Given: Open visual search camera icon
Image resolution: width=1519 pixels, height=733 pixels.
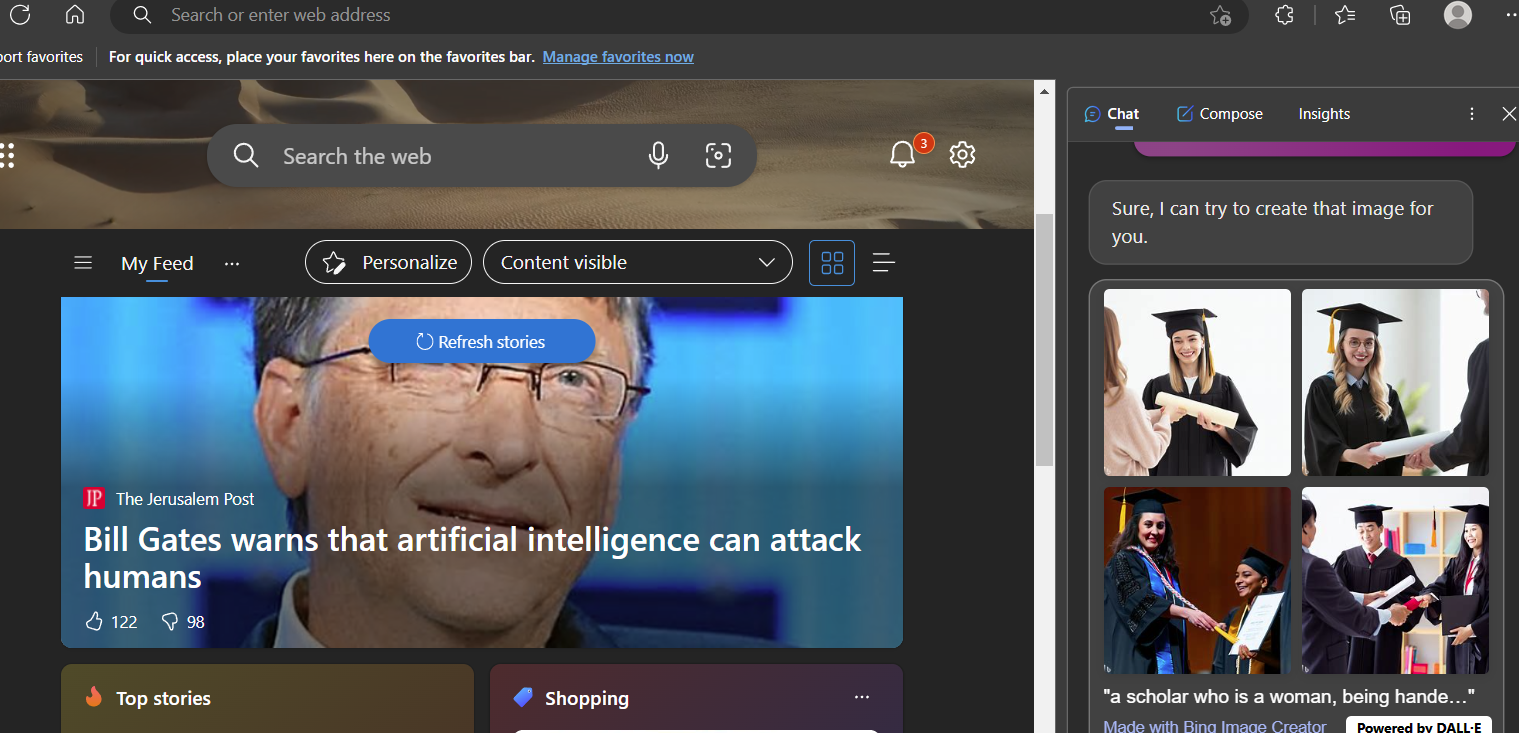Looking at the screenshot, I should (x=718, y=155).
